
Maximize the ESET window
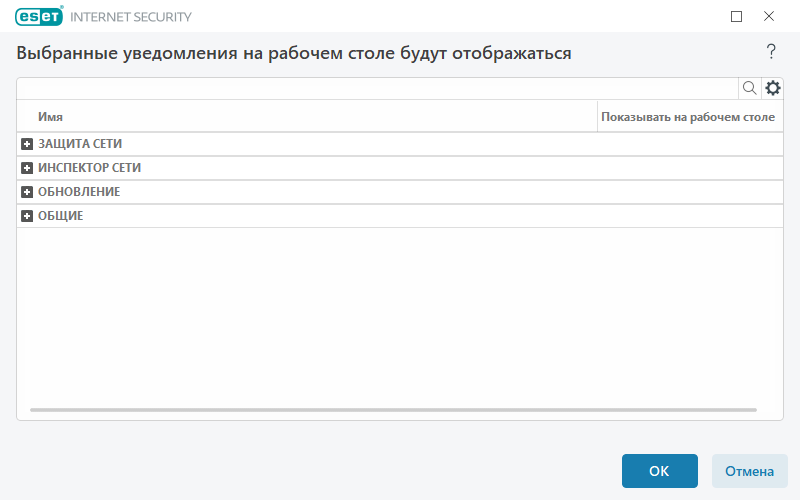(736, 17)
